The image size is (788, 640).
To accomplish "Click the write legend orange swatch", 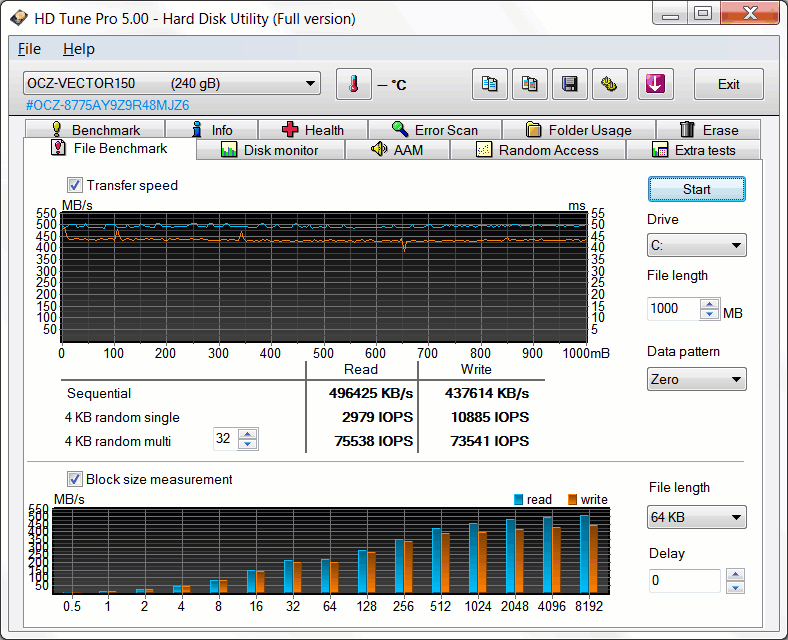I will point(572,499).
